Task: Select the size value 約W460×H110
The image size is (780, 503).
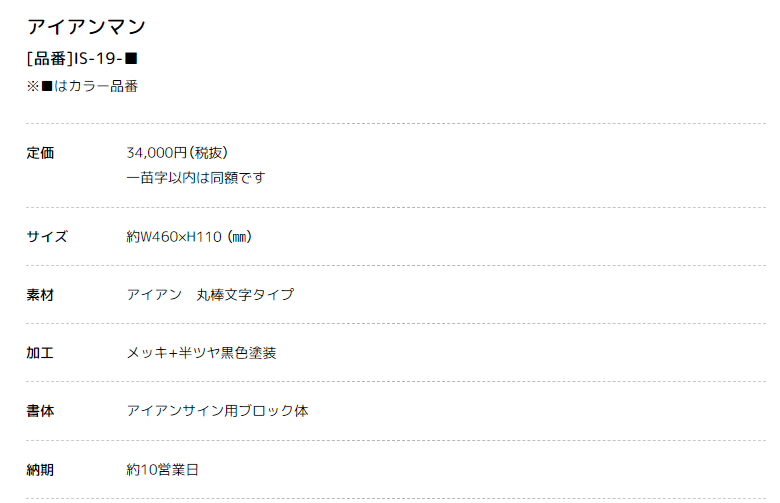Action: click(174, 236)
